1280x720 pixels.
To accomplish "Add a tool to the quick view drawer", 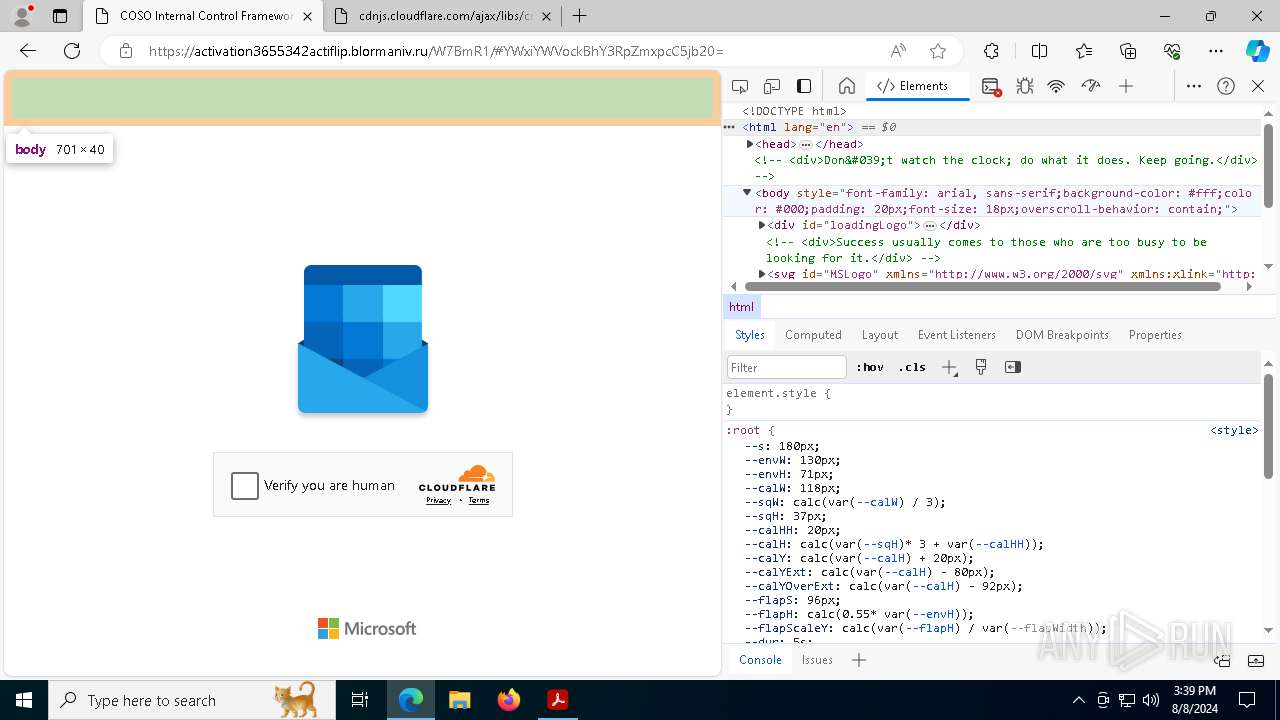I will click(x=859, y=660).
